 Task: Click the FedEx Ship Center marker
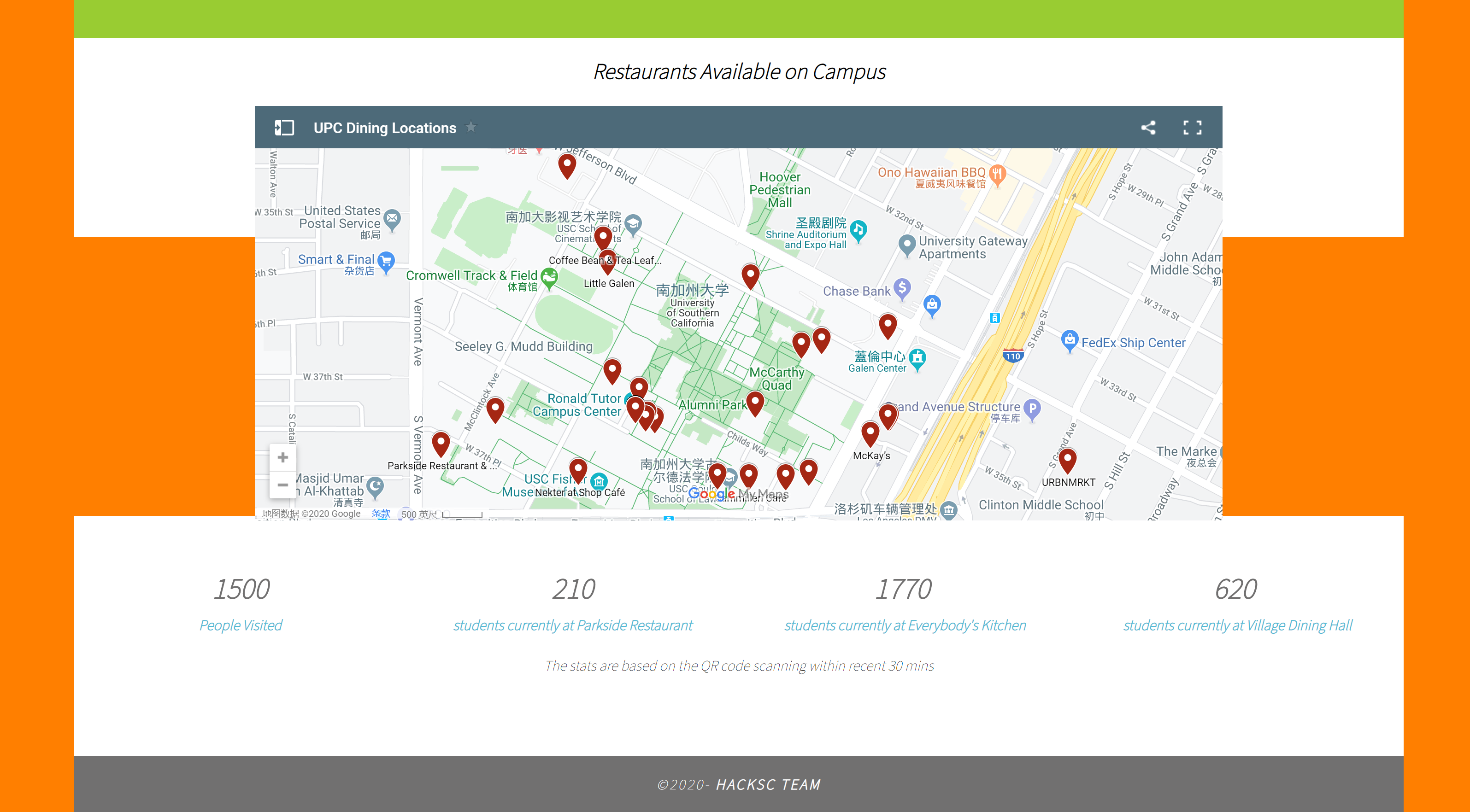point(1070,340)
